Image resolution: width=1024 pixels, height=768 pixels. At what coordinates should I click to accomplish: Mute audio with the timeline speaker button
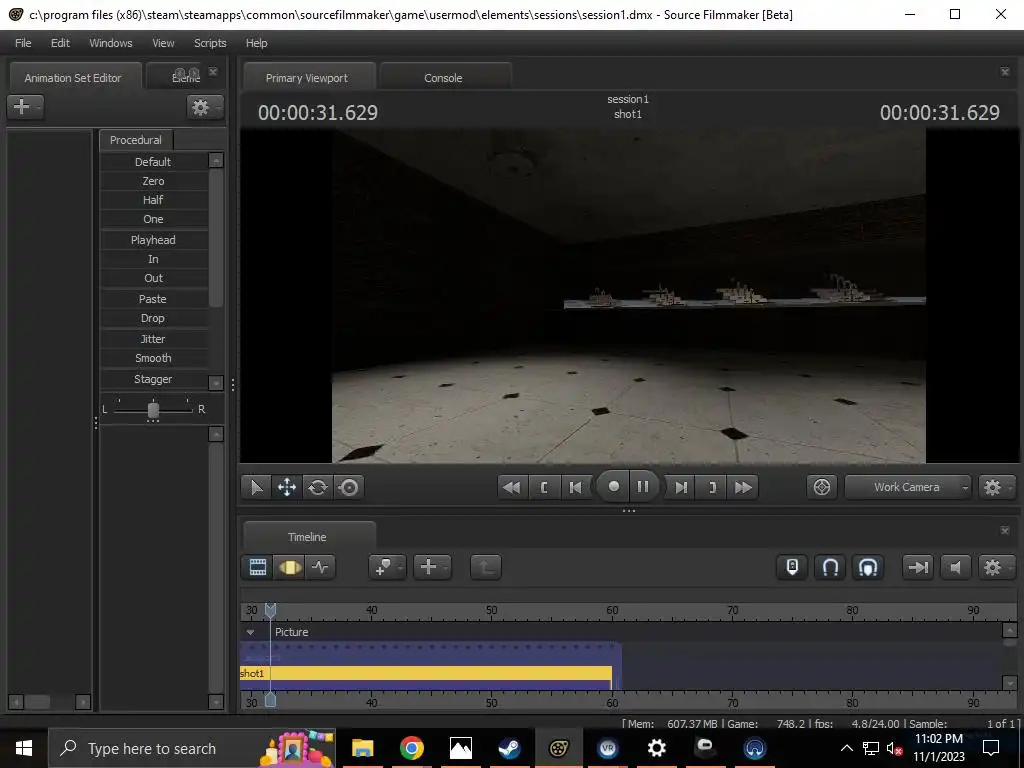[x=955, y=567]
